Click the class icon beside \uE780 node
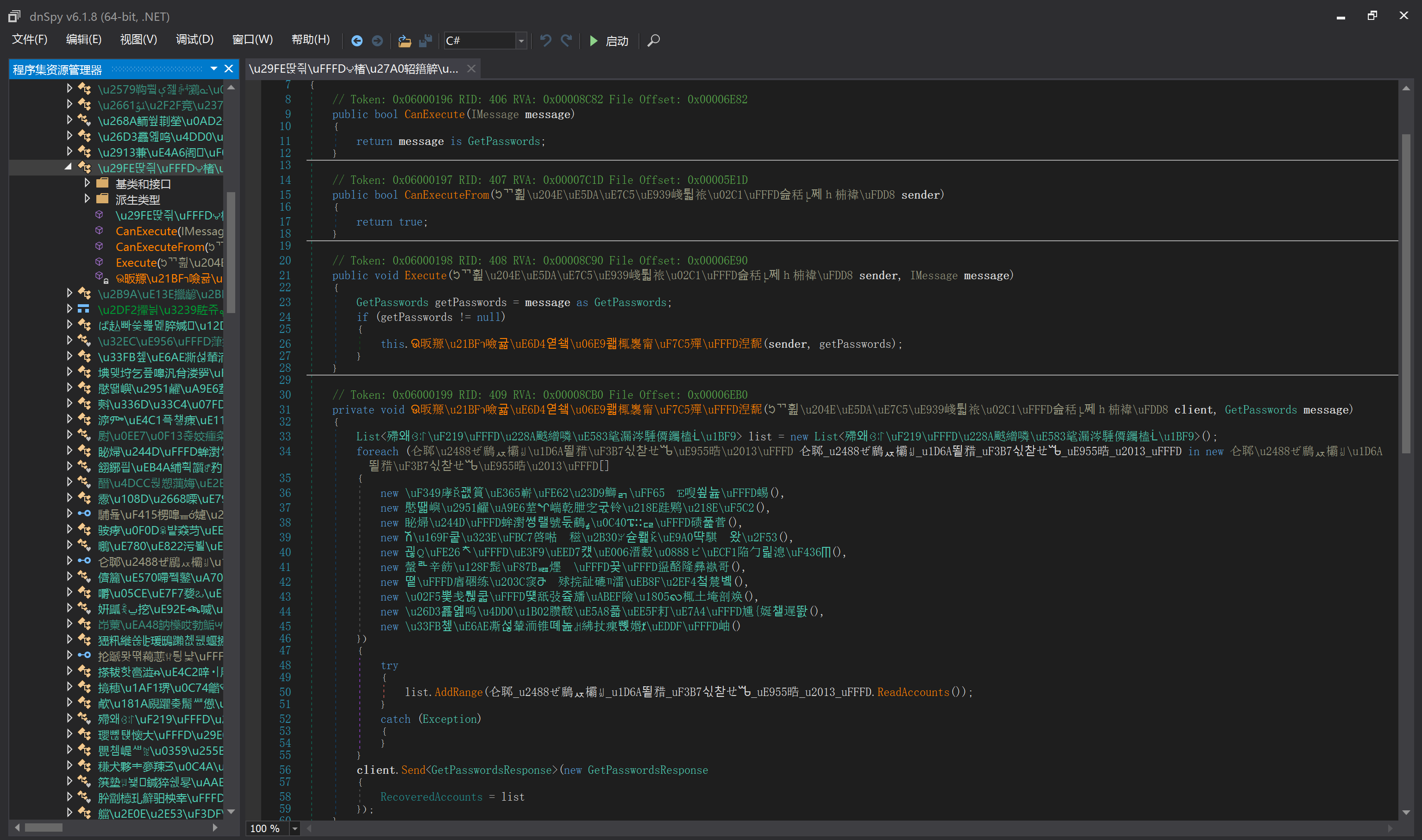This screenshot has height=840, width=1422. pos(84,545)
